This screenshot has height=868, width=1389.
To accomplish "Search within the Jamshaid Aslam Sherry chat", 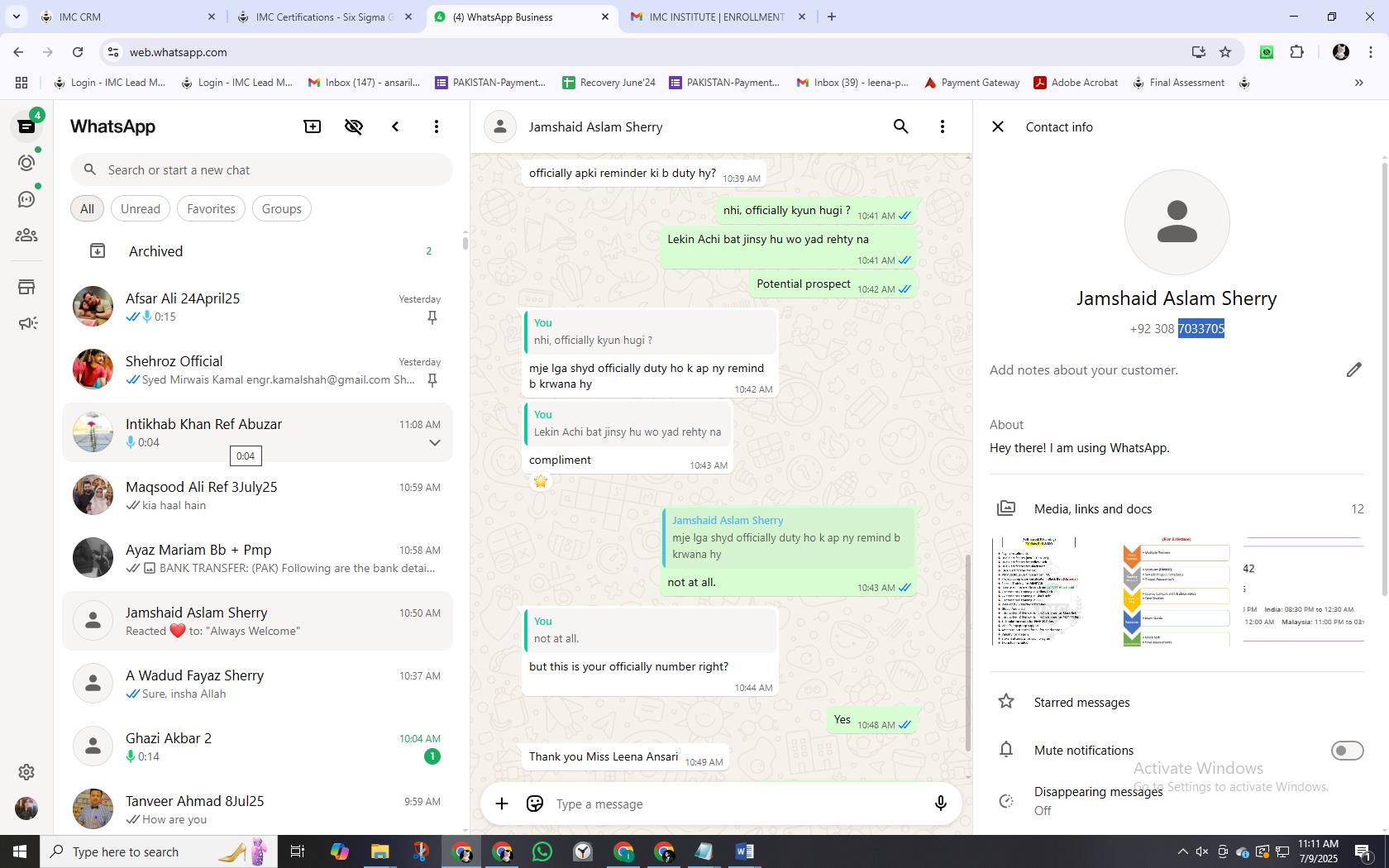I will [901, 126].
